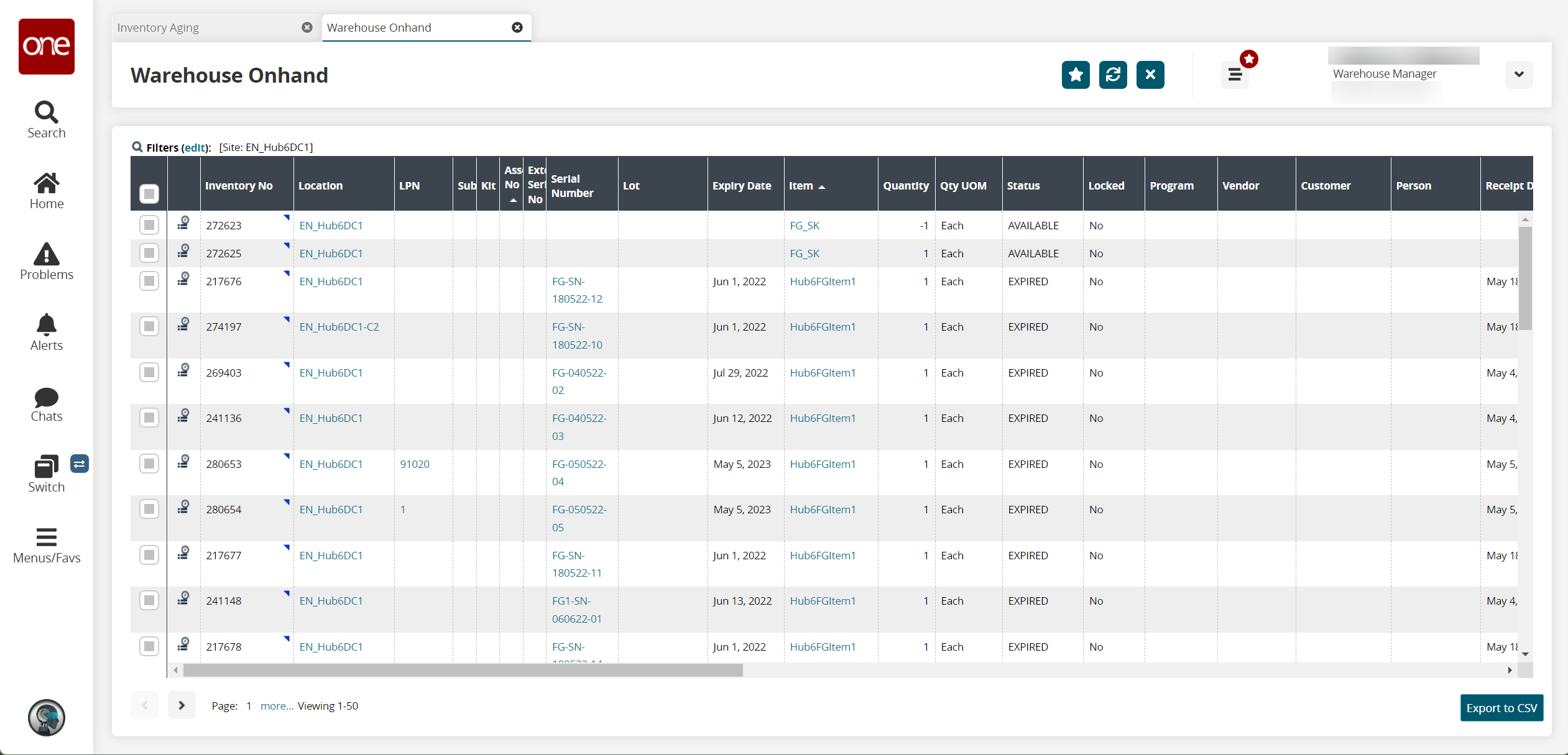Expand the cell menu triangle for inventory 280653
Screen dimensions: 1568x755
287,456
